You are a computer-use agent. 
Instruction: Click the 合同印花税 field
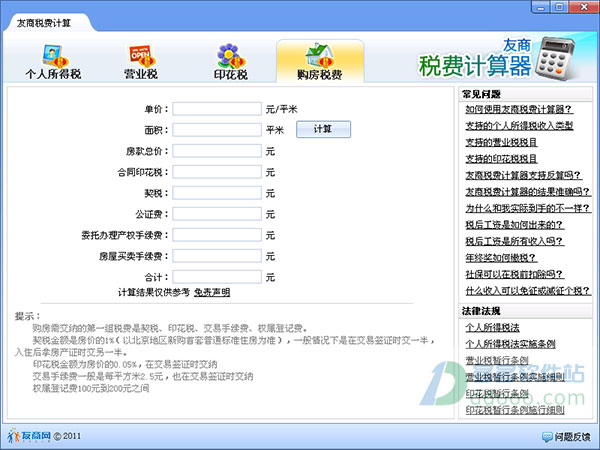pyautogui.click(x=217, y=172)
